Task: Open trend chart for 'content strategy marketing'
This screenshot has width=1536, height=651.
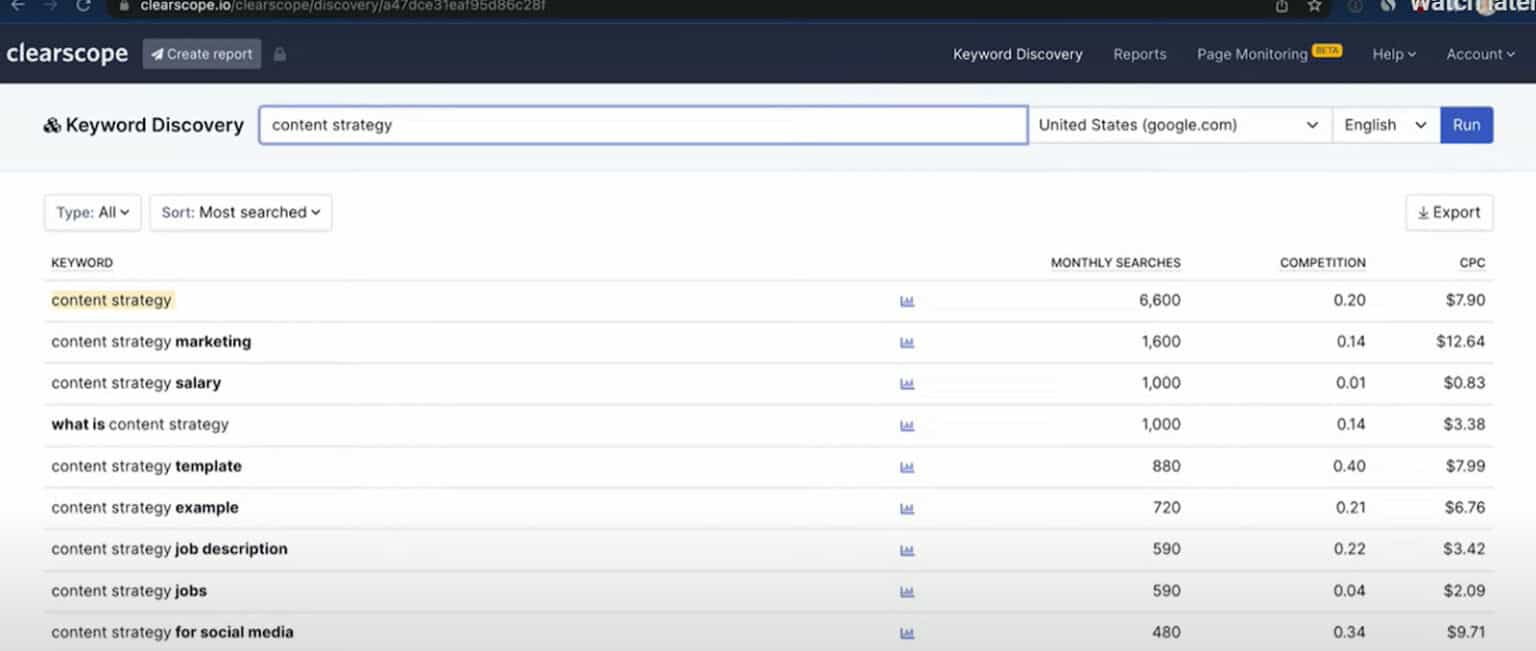Action: (x=907, y=342)
